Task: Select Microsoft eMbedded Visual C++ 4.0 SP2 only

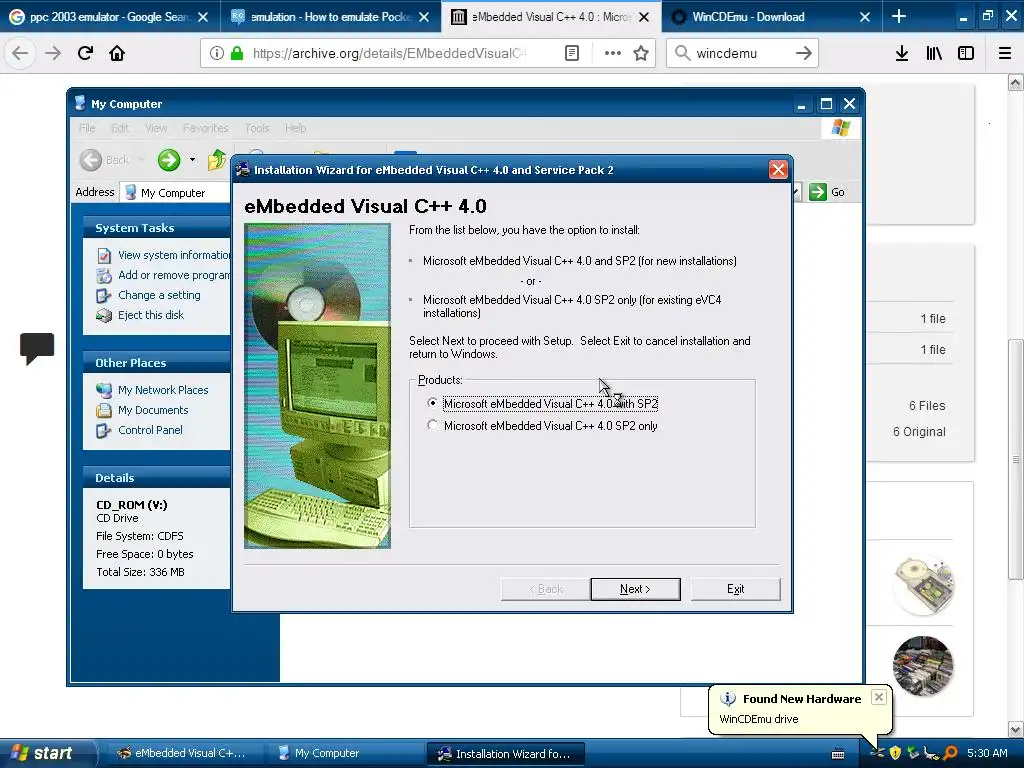Action: (x=432, y=425)
